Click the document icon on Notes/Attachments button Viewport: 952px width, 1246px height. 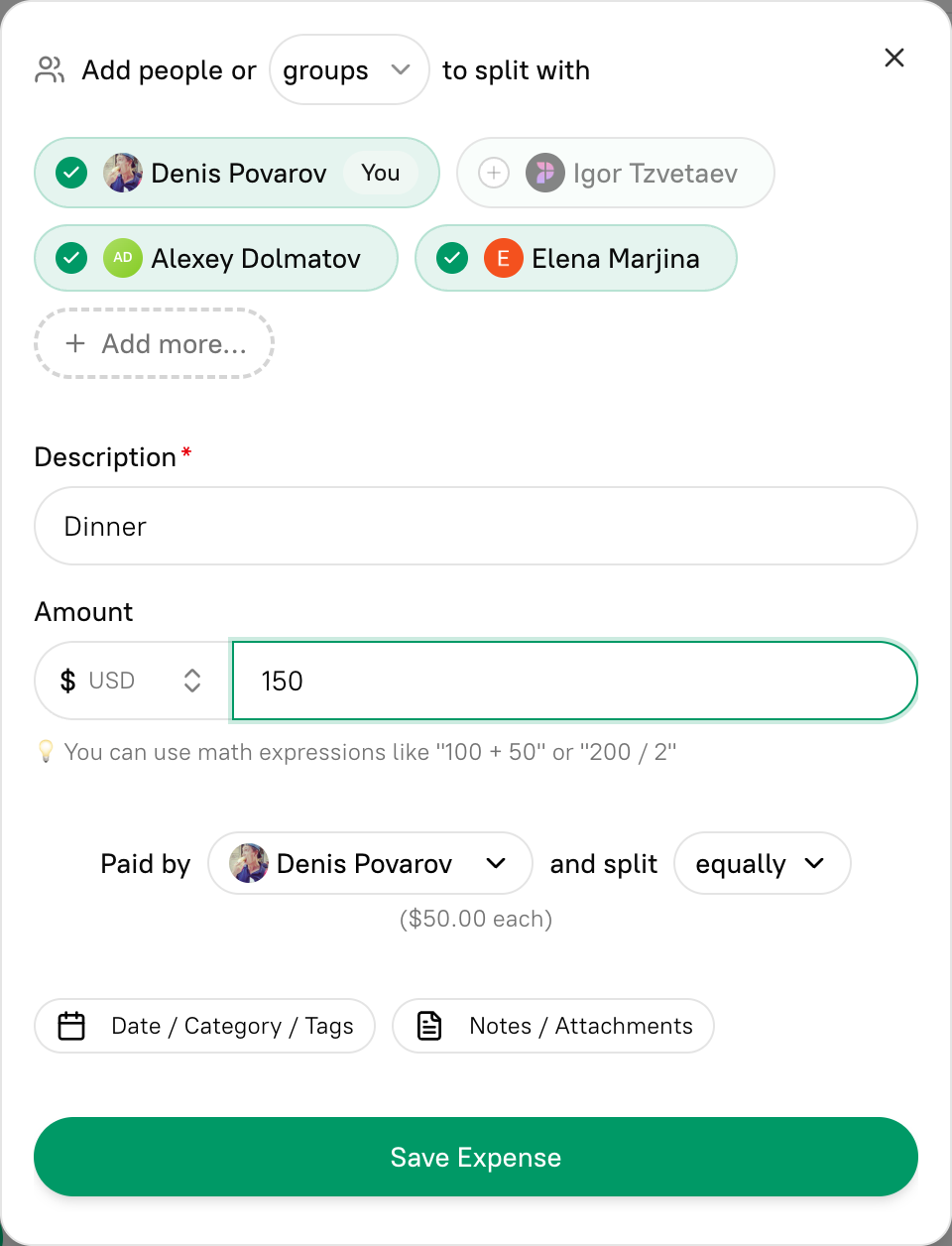[x=428, y=1026]
